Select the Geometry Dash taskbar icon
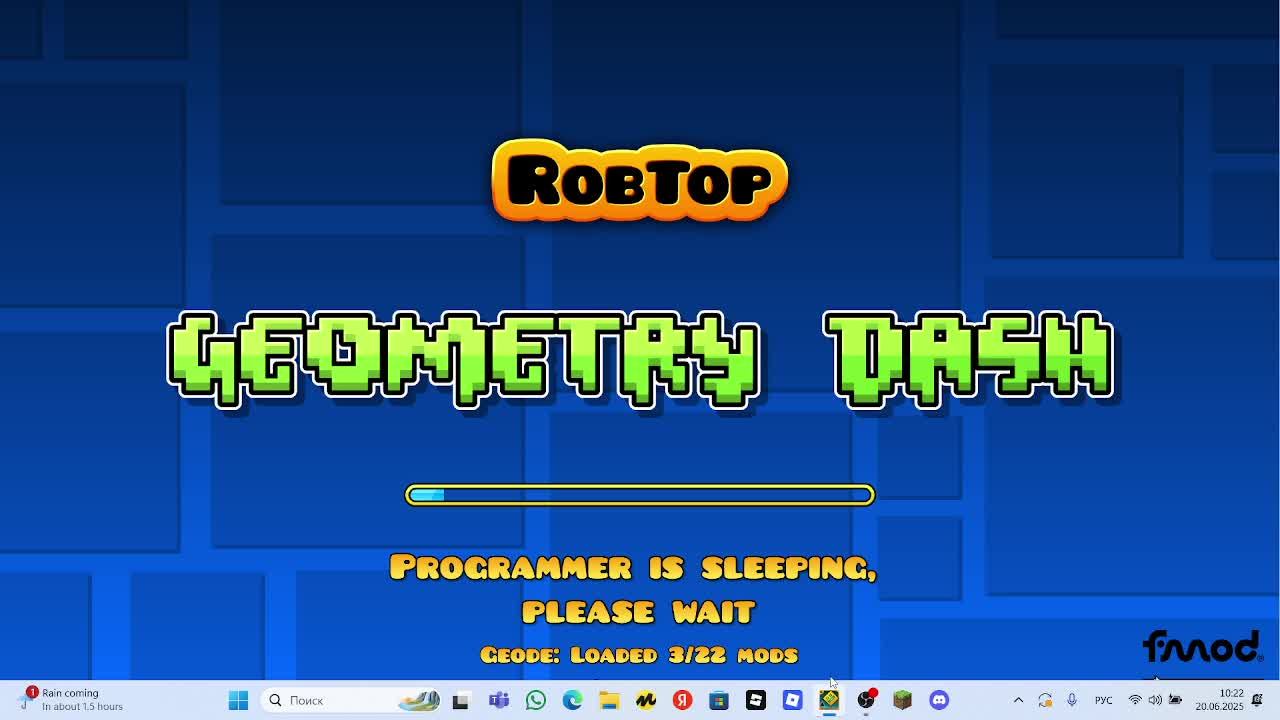Image resolution: width=1280 pixels, height=720 pixels. pos(829,700)
